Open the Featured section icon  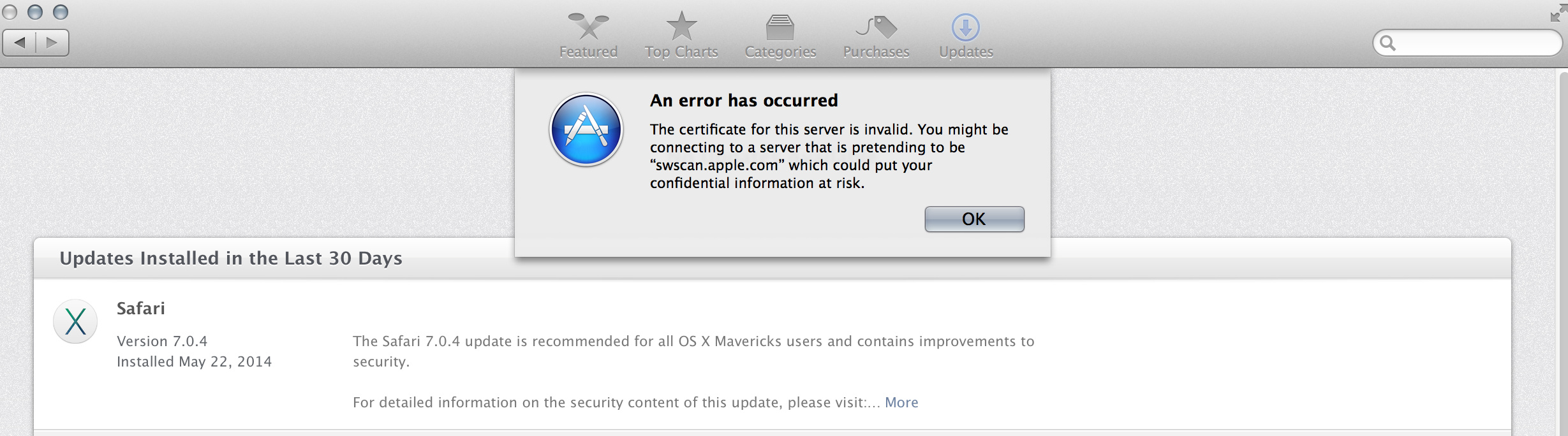coord(588,27)
